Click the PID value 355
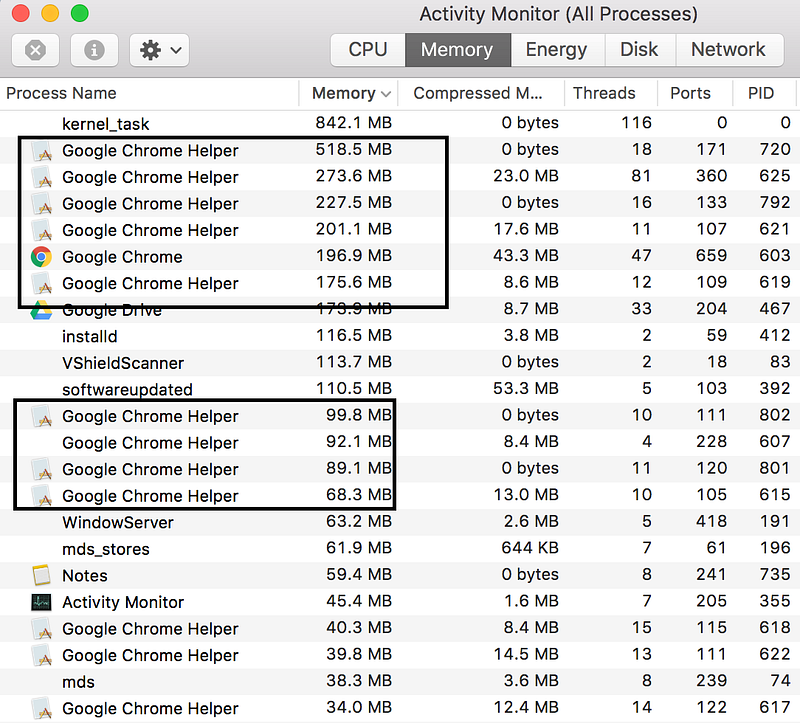The height and width of the screenshot is (723, 800). pyautogui.click(x=774, y=601)
